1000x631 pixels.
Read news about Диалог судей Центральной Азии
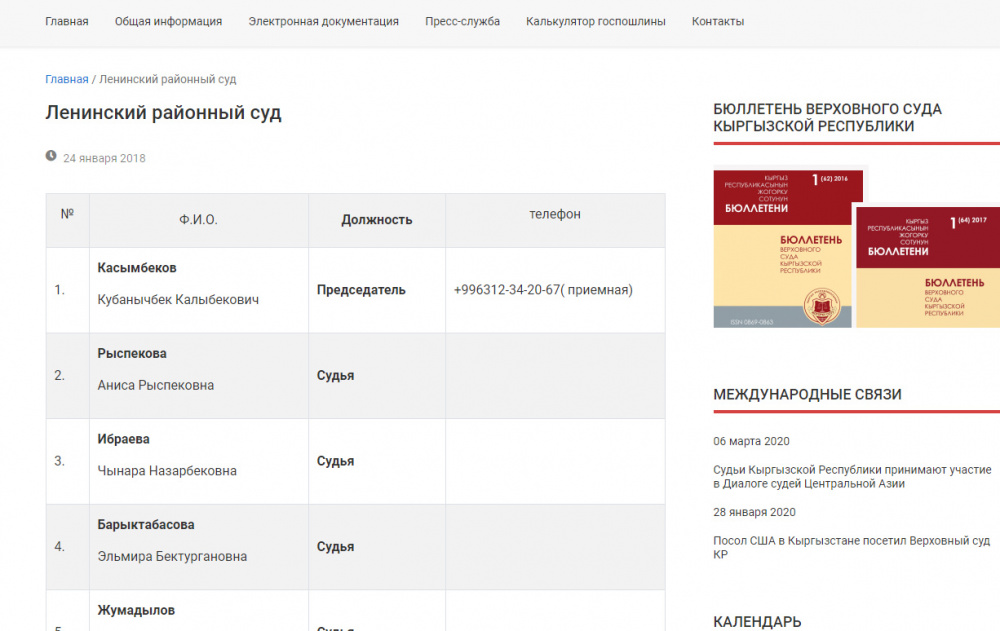coord(852,476)
